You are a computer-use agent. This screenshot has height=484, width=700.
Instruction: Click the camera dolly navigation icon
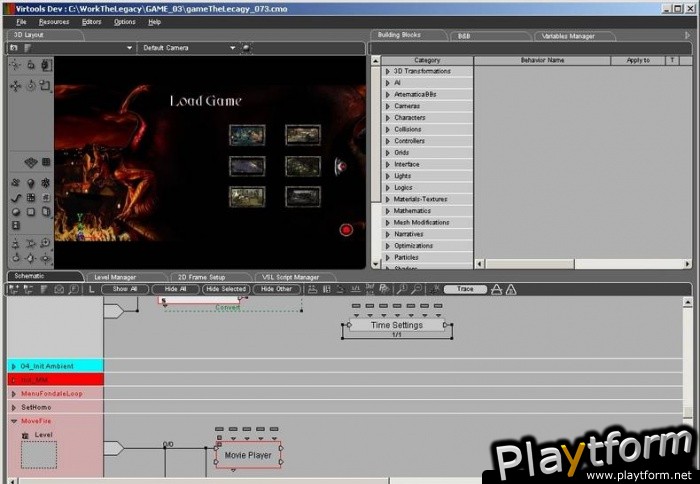[16, 244]
